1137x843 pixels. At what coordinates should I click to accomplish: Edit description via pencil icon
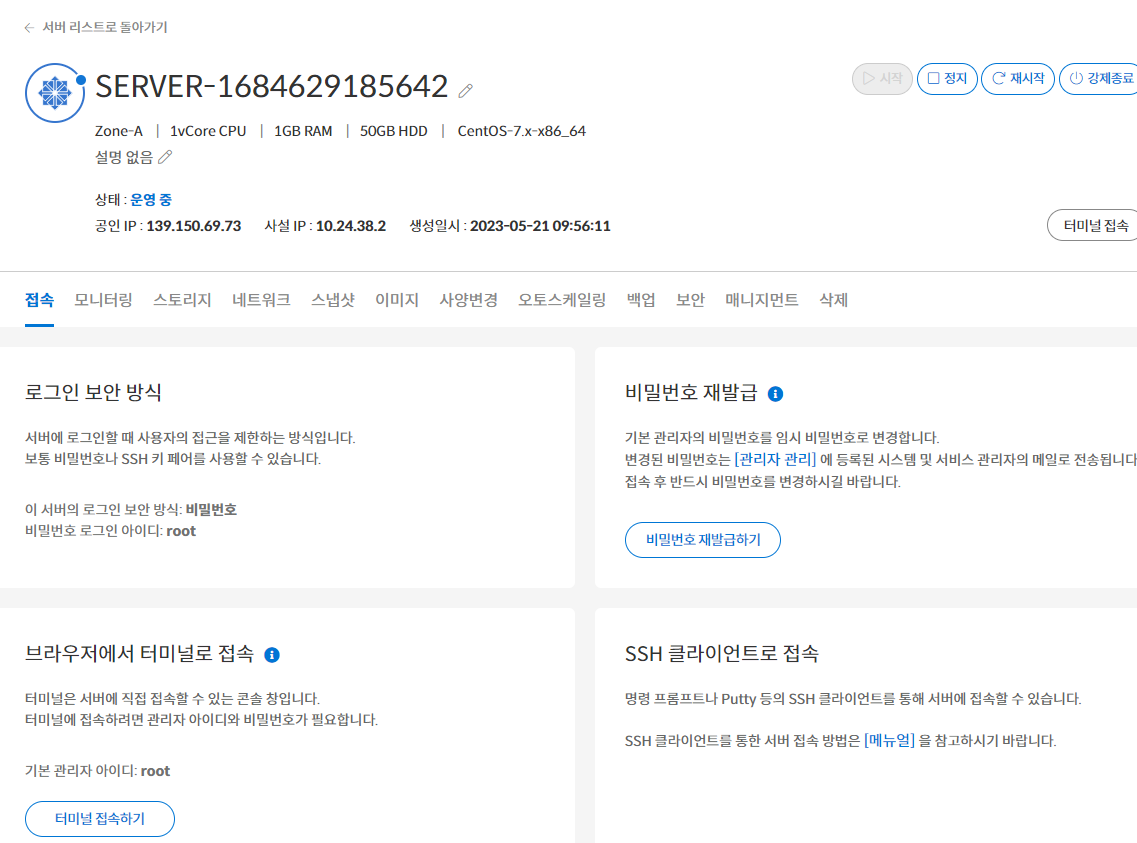point(165,157)
